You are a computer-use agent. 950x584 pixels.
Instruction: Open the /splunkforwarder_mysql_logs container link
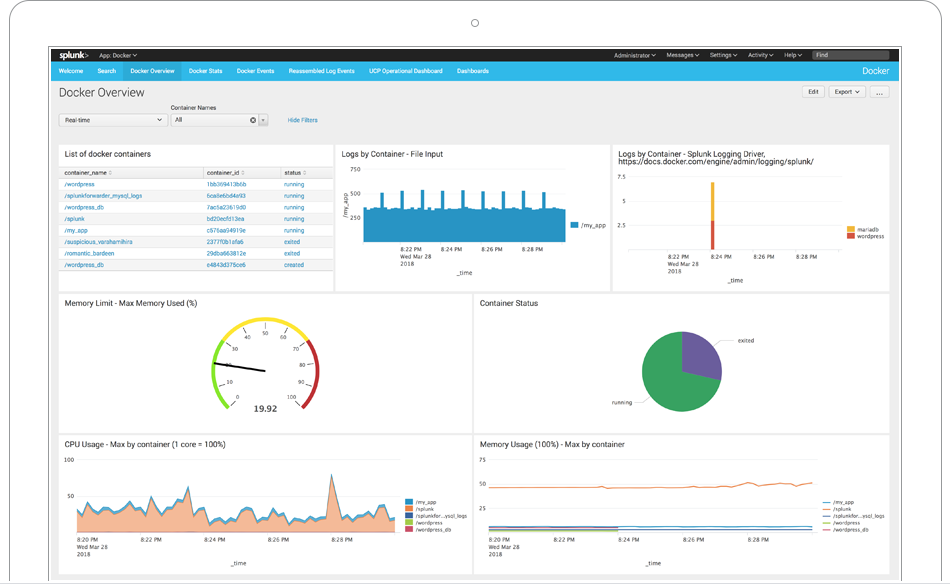[103, 196]
